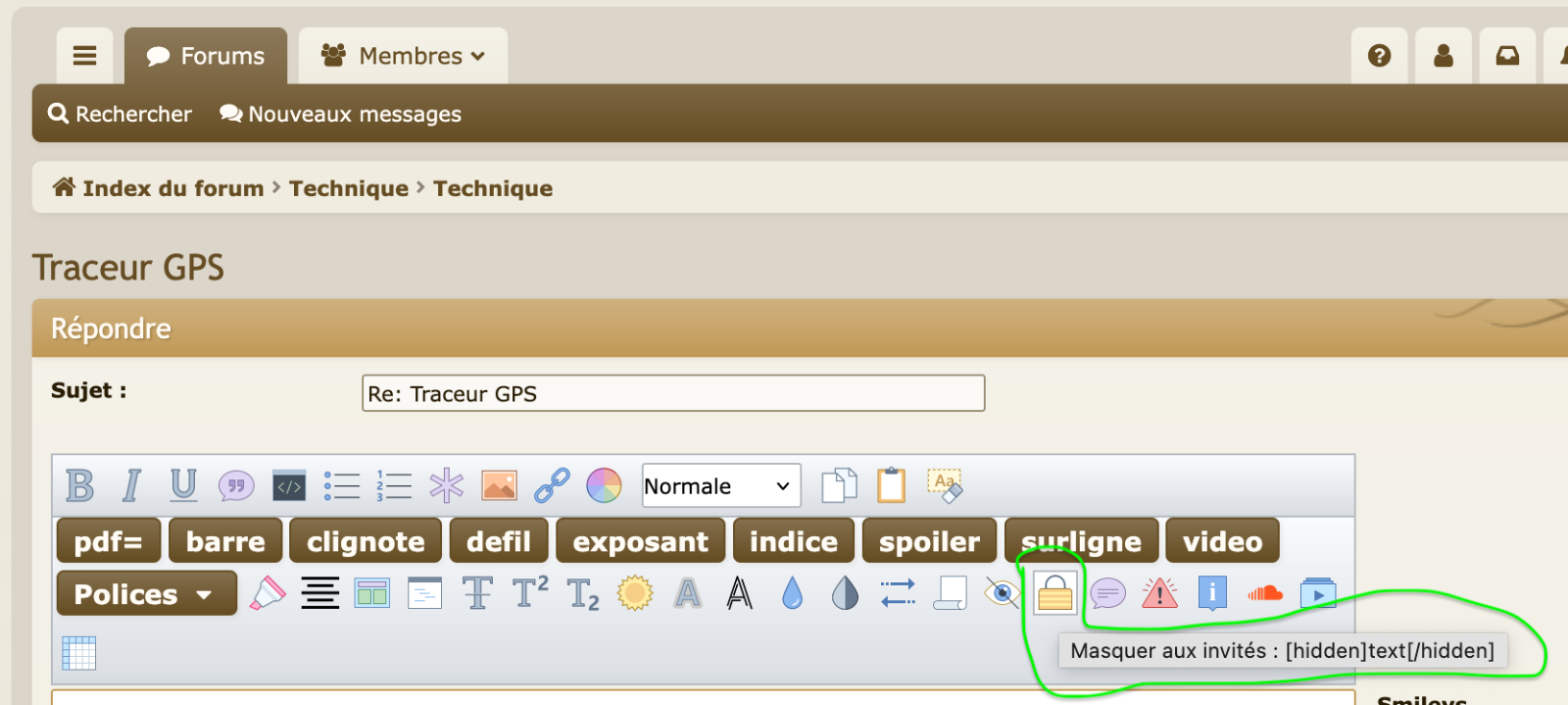Open the Normale font size dropdown

tap(720, 486)
